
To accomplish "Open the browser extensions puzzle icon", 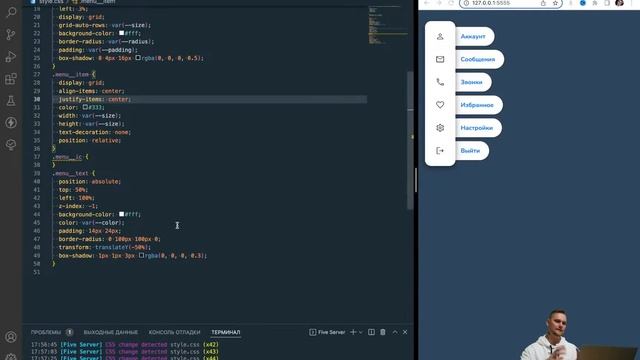I will click(595, 3).
